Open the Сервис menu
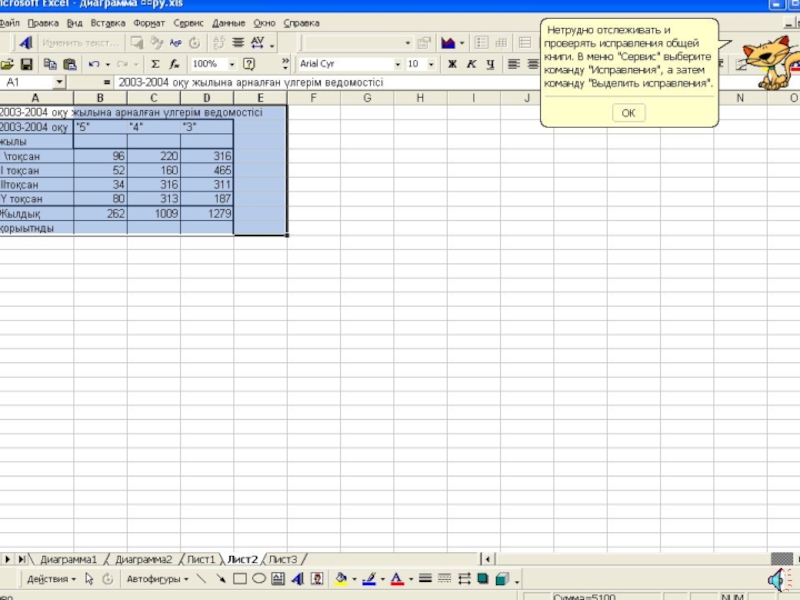800x600 pixels. coord(188,23)
